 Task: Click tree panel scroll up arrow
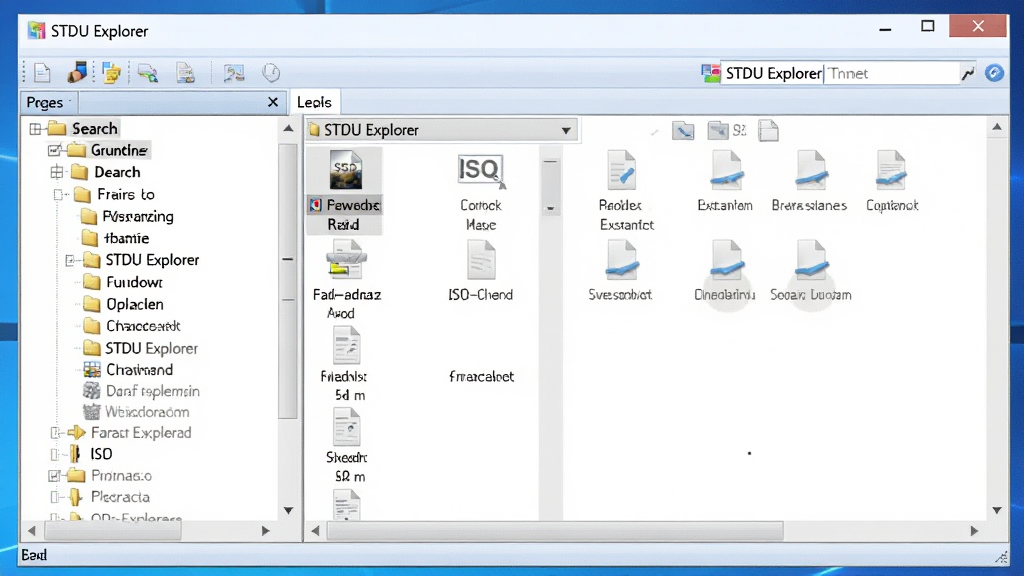288,128
